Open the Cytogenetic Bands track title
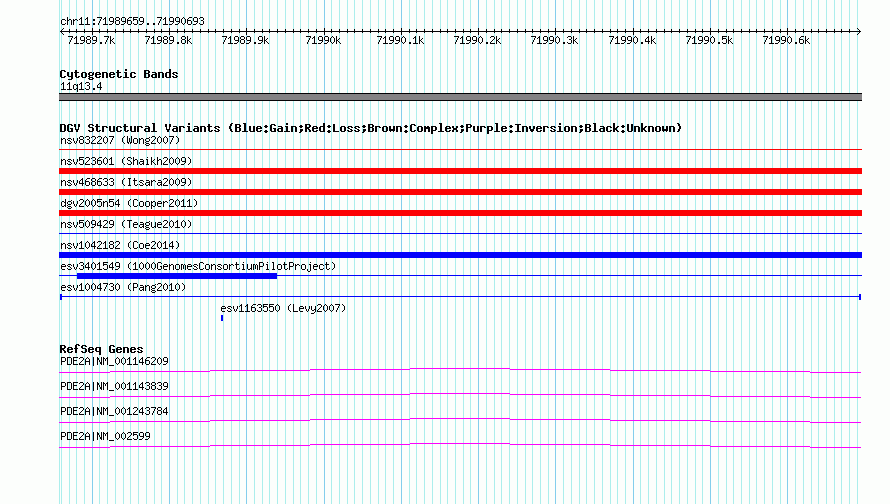The width and height of the screenshot is (890, 504). (x=119, y=74)
